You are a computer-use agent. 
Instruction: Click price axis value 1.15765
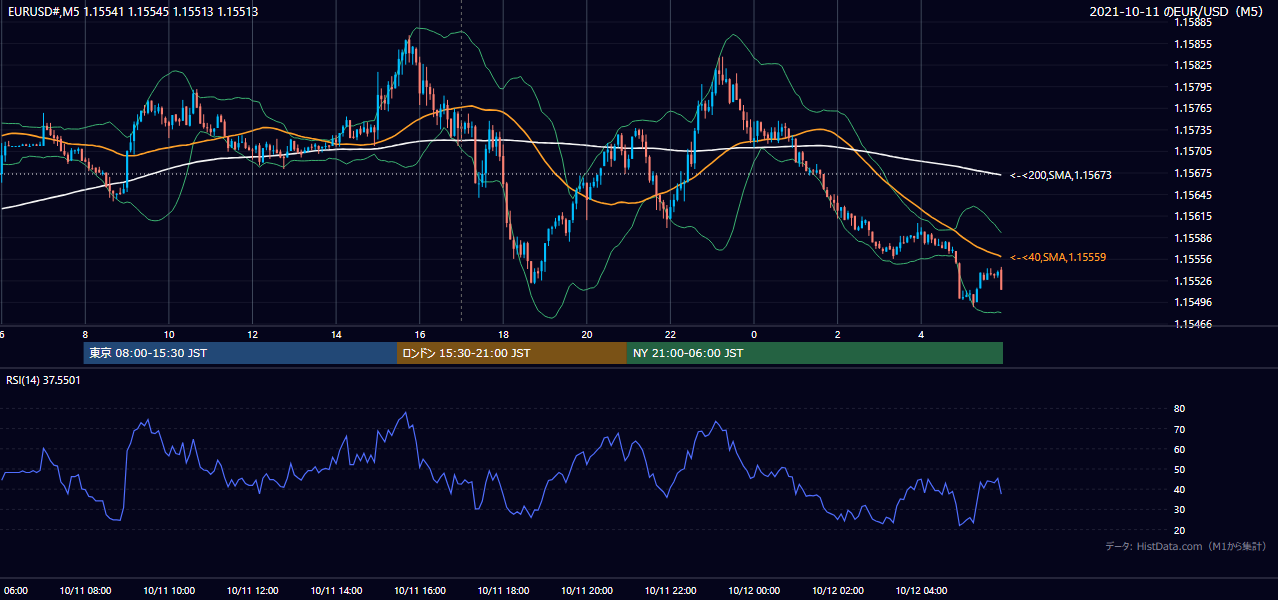pos(1194,108)
